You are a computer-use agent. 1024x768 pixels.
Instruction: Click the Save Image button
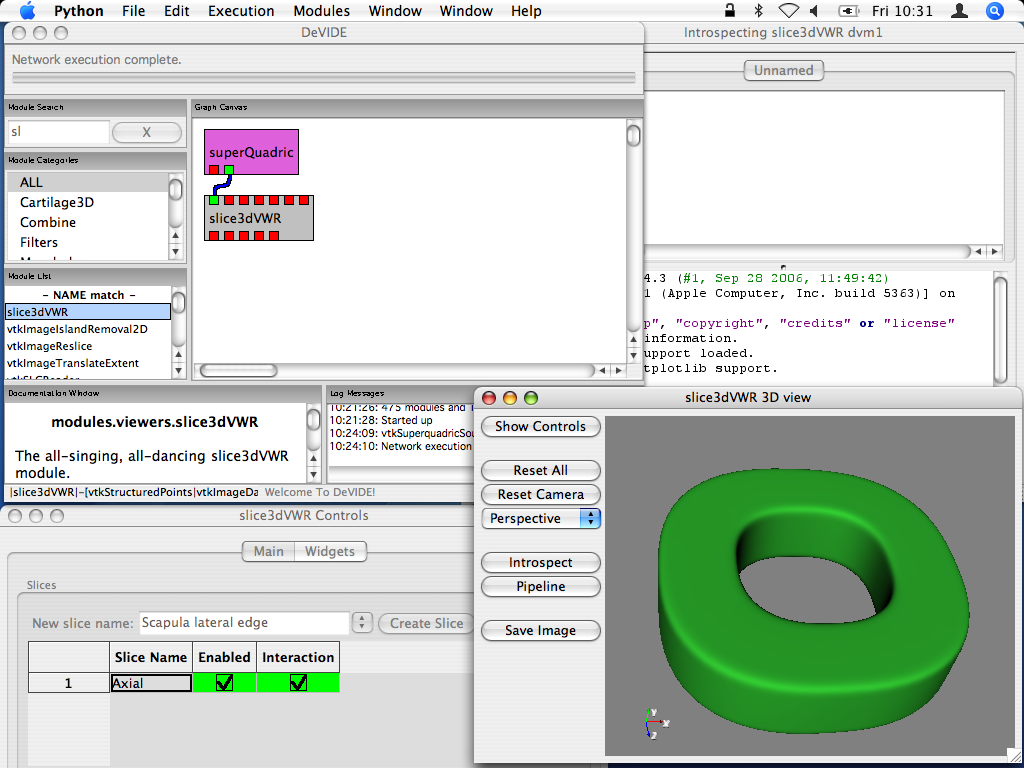(x=541, y=630)
